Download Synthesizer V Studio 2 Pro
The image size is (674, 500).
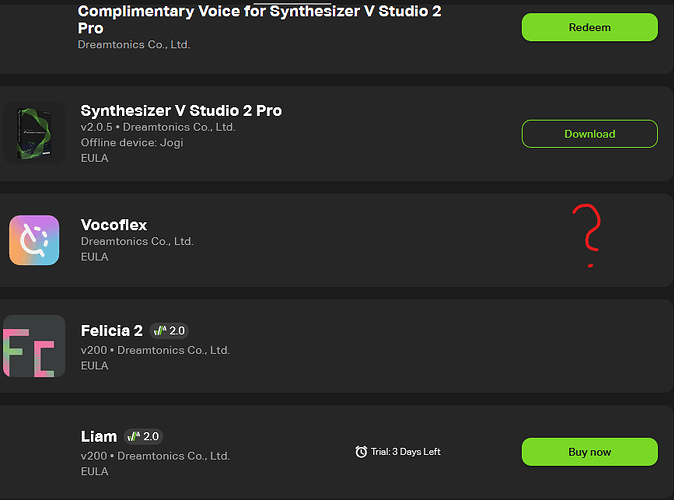[x=589, y=134]
